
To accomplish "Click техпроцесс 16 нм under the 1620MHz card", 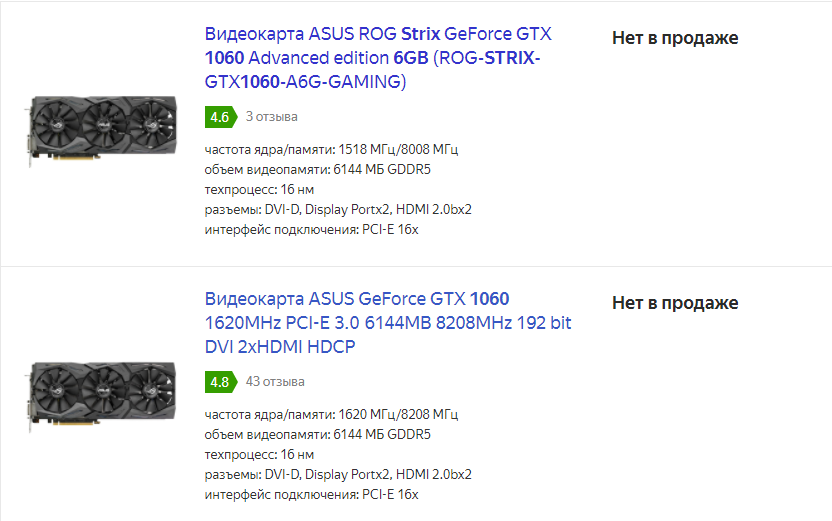I will click(259, 455).
